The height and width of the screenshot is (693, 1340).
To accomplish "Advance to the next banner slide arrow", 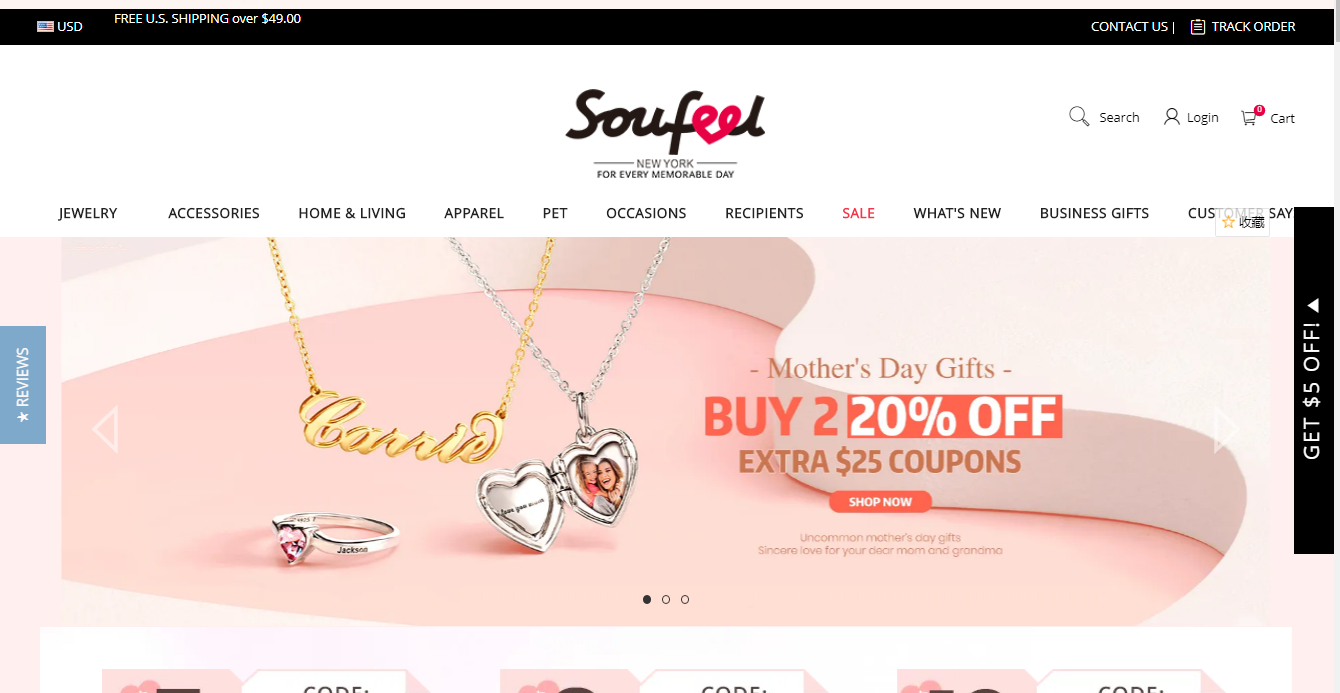I will point(1226,429).
